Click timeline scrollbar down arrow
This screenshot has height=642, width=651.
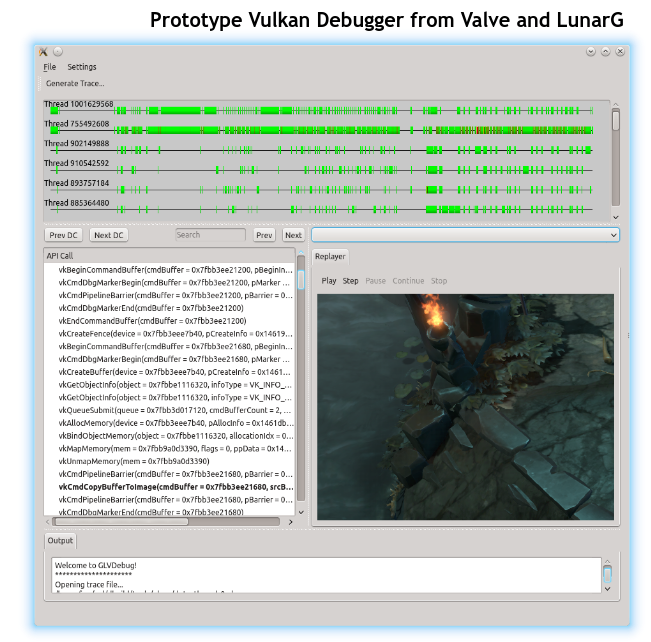(x=616, y=217)
